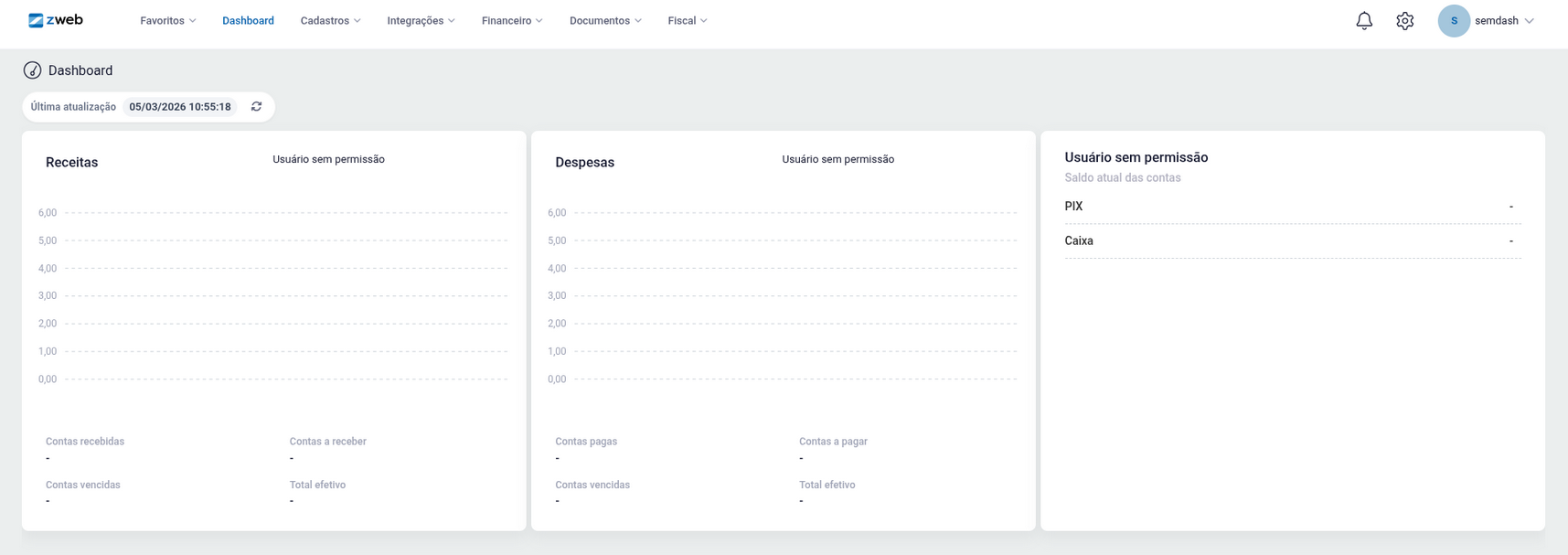Select the PIX account row
This screenshot has width=1568, height=555.
coord(1291,207)
